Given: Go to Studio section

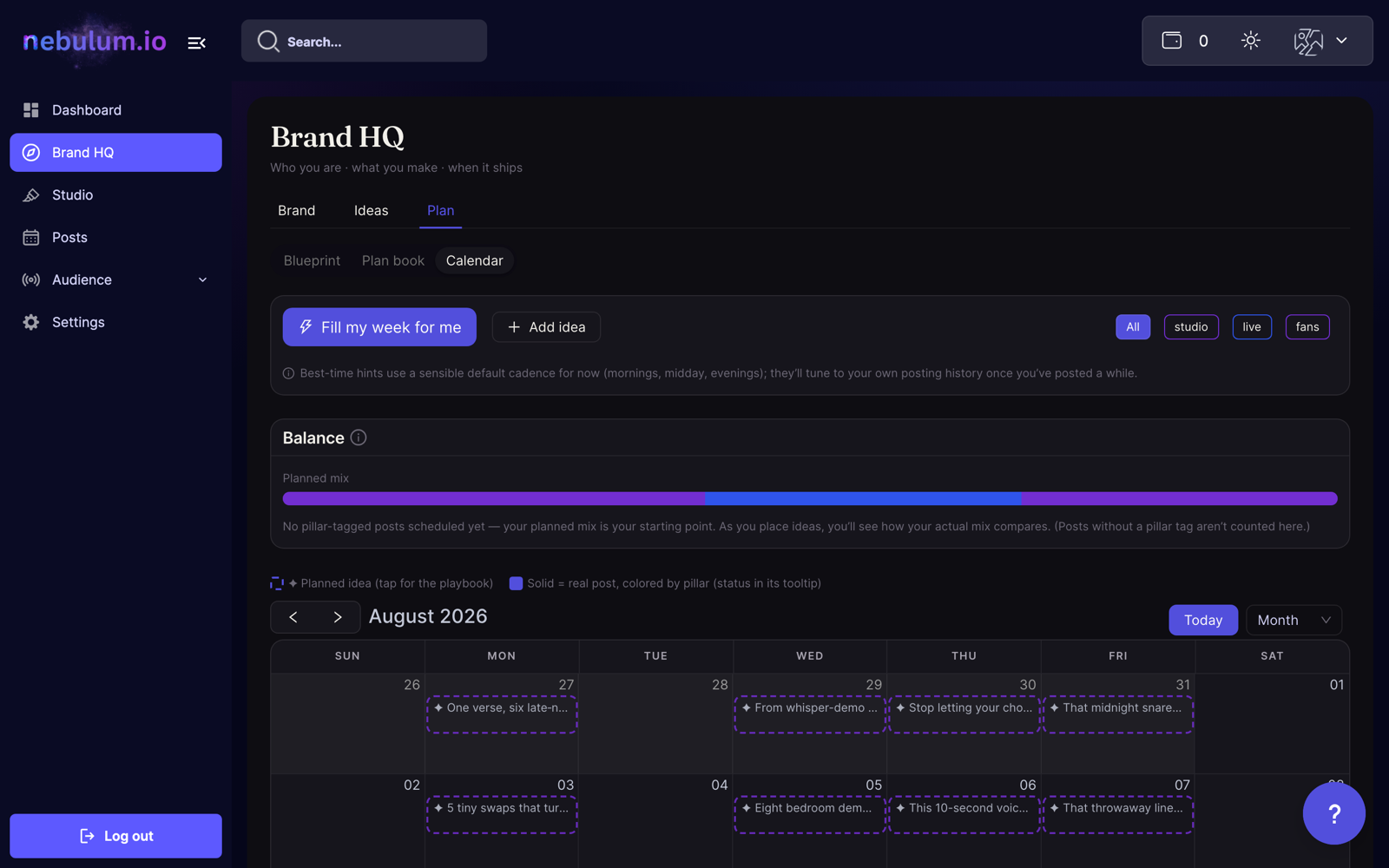Looking at the screenshot, I should click(x=115, y=195).
